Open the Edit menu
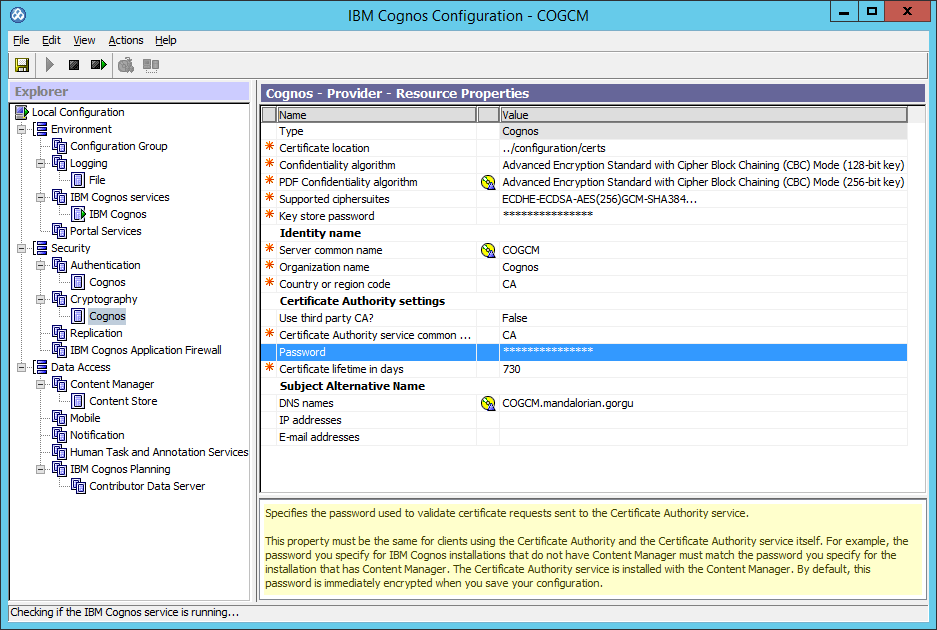This screenshot has height=630, width=937. click(x=51, y=40)
